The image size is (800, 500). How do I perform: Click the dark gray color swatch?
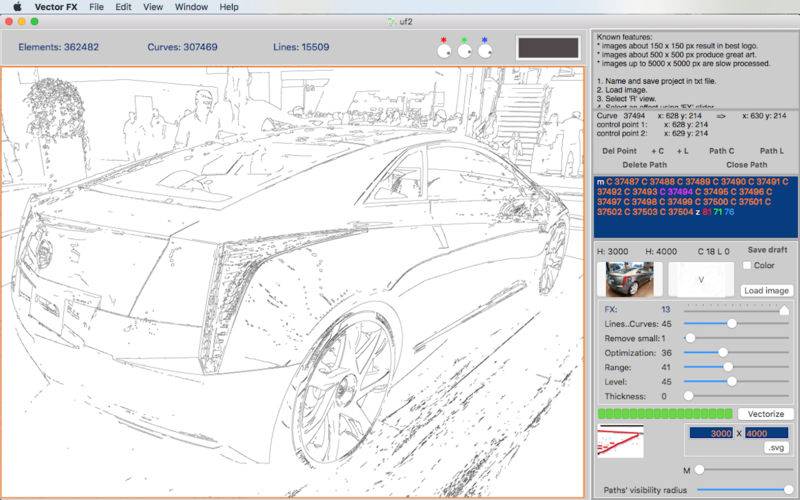[x=548, y=48]
